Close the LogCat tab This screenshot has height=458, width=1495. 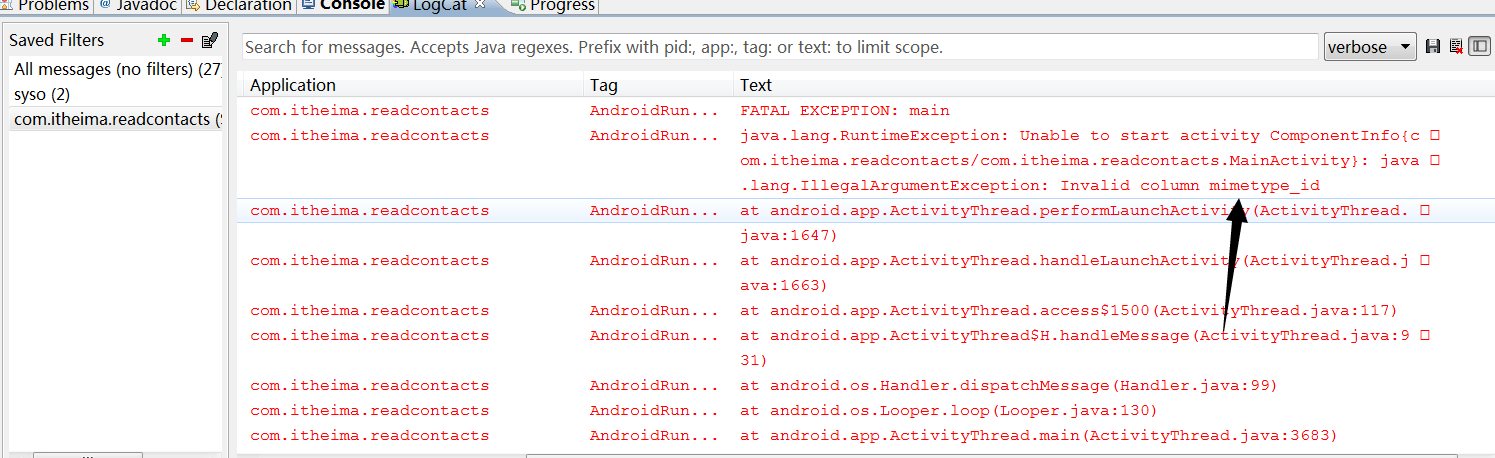(x=479, y=6)
